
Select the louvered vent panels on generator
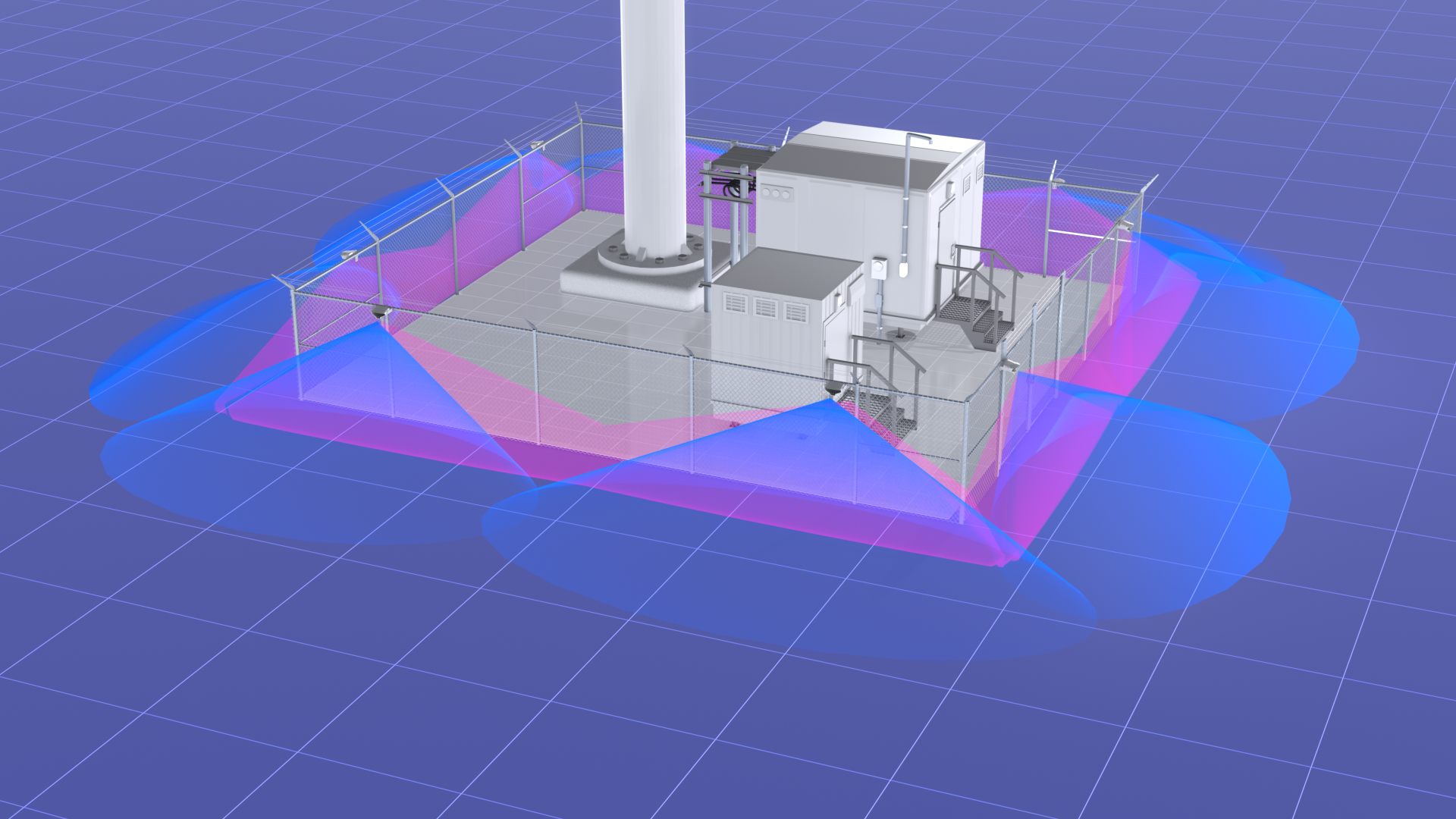(x=764, y=309)
